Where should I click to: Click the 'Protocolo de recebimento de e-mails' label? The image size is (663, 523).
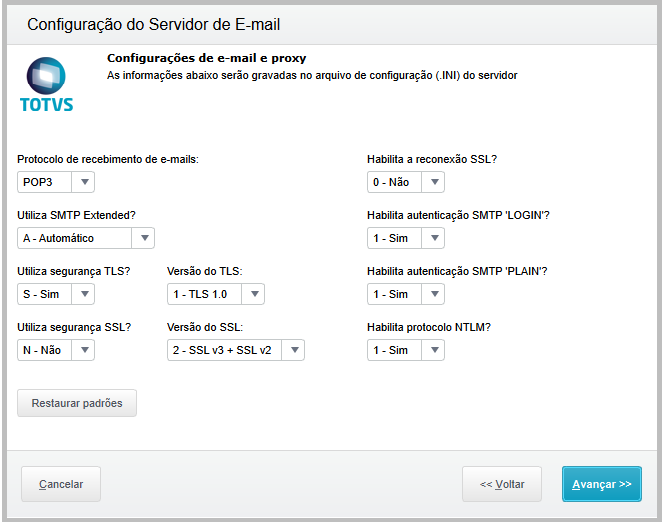108,160
